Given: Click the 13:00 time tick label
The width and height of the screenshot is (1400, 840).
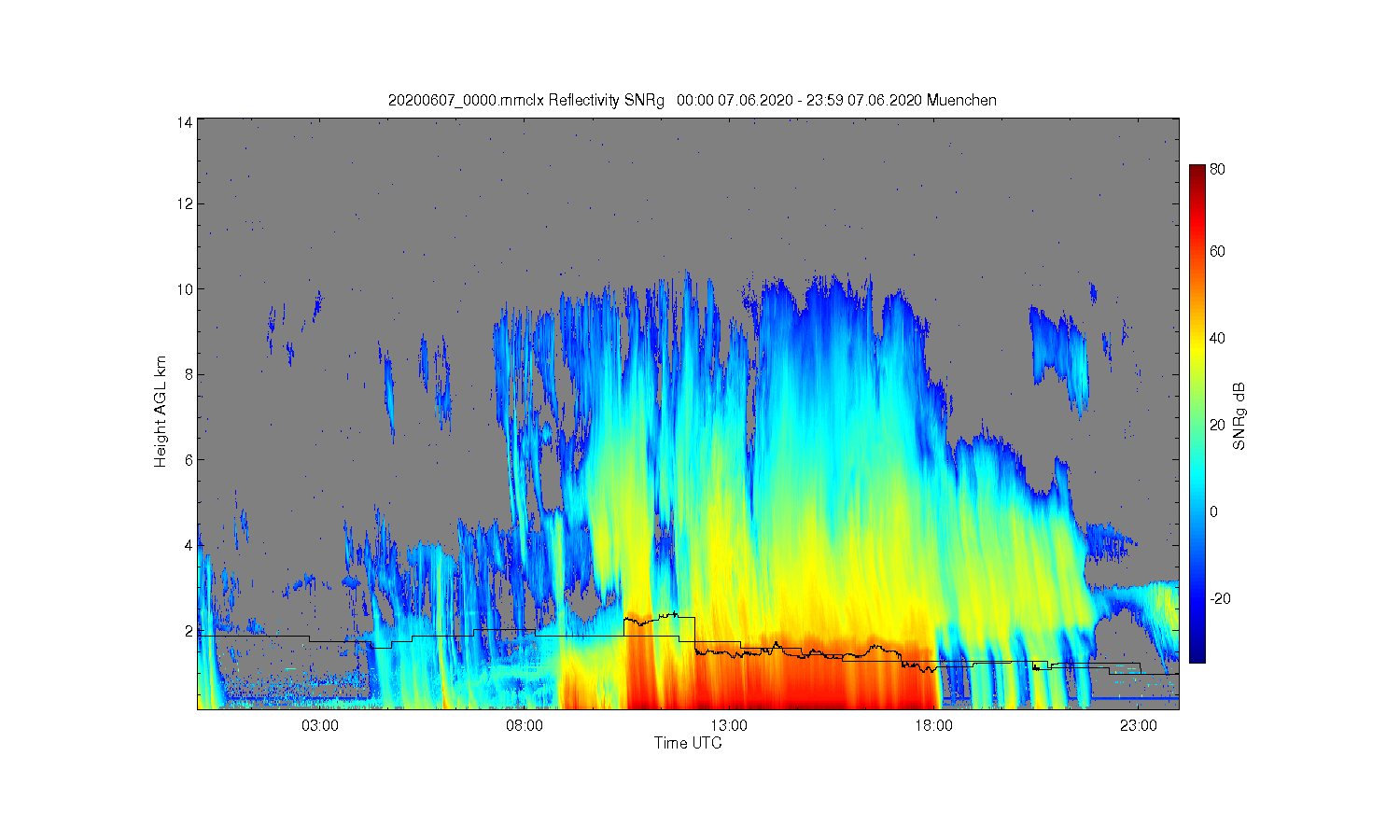Looking at the screenshot, I should pos(729,725).
